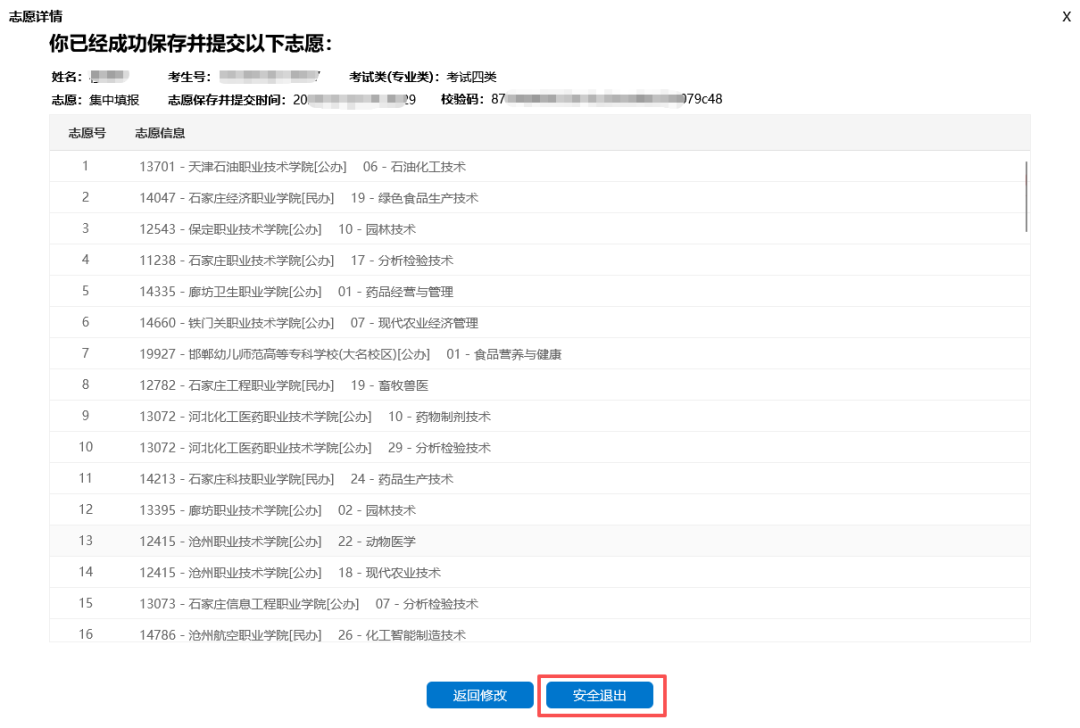This screenshot has height=728, width=1080.
Task: Select row 12 廊坊职业技术学院 园林技术
Action: coord(400,510)
